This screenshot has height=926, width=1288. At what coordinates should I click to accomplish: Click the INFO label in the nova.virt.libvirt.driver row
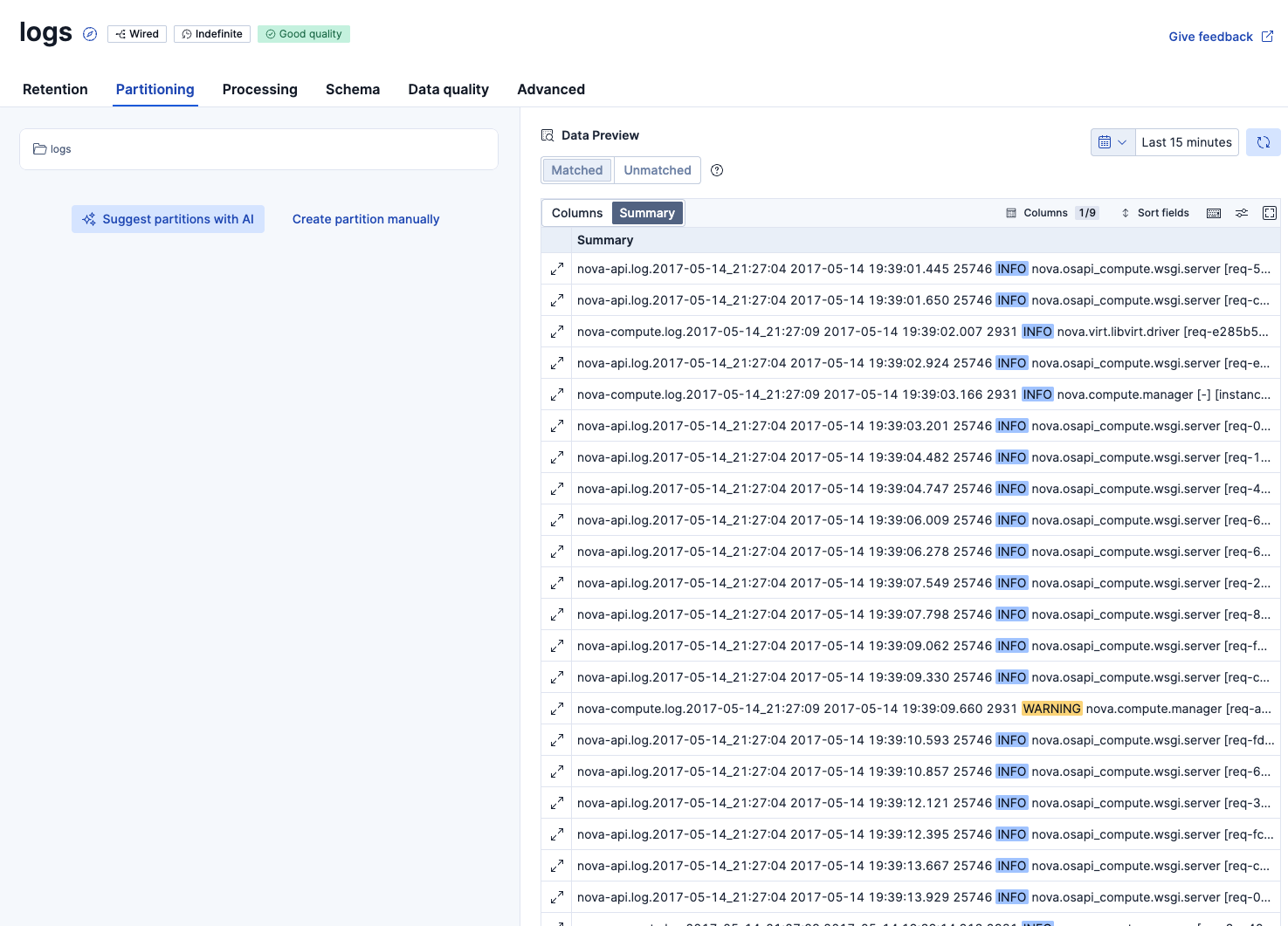pos(1037,332)
